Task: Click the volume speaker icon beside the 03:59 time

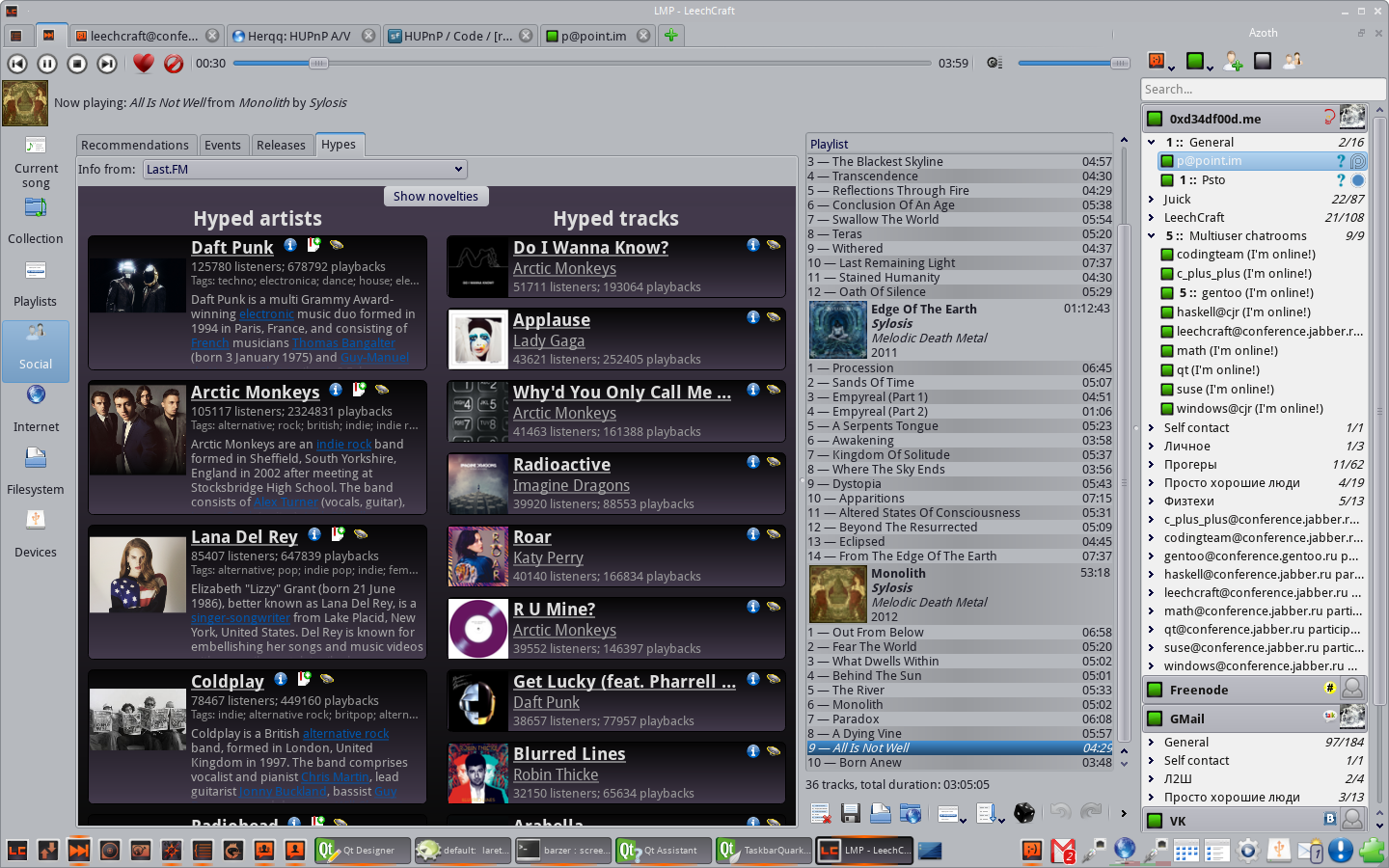Action: pyautogui.click(x=994, y=64)
